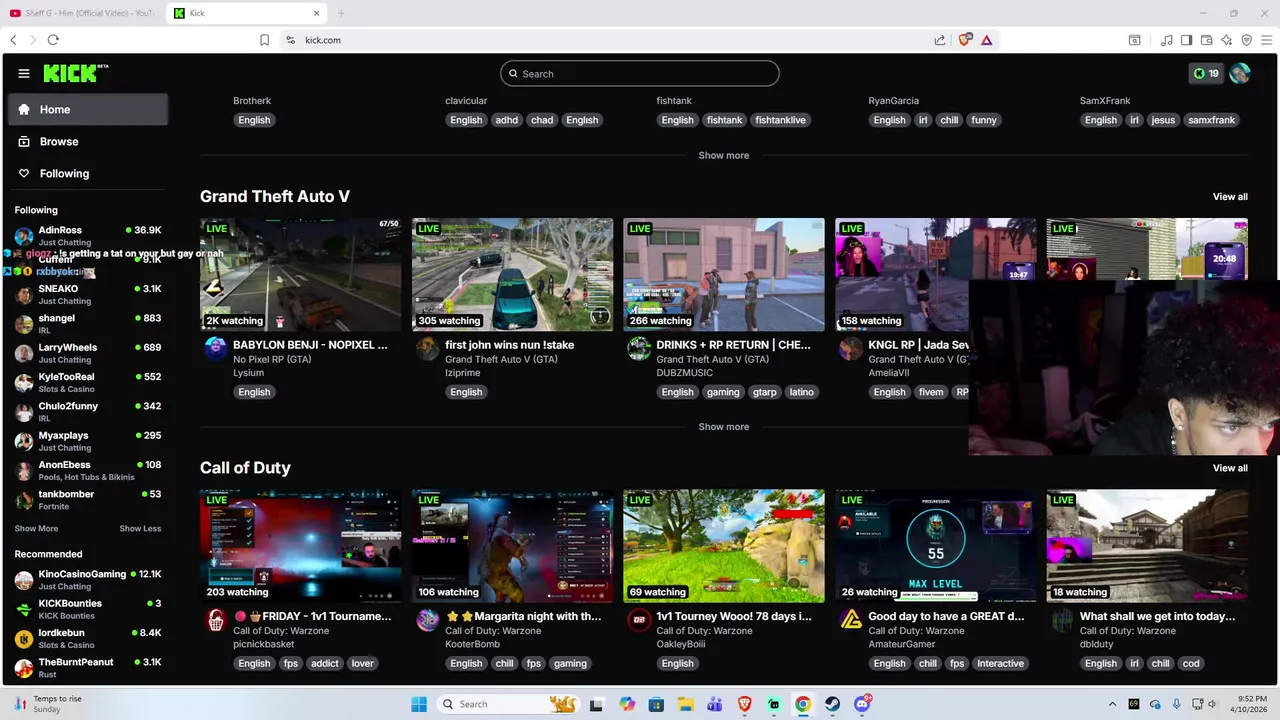Screen dimensions: 1280x720
Task: Toggle the browser sidebar panel icon
Action: pos(1186,40)
